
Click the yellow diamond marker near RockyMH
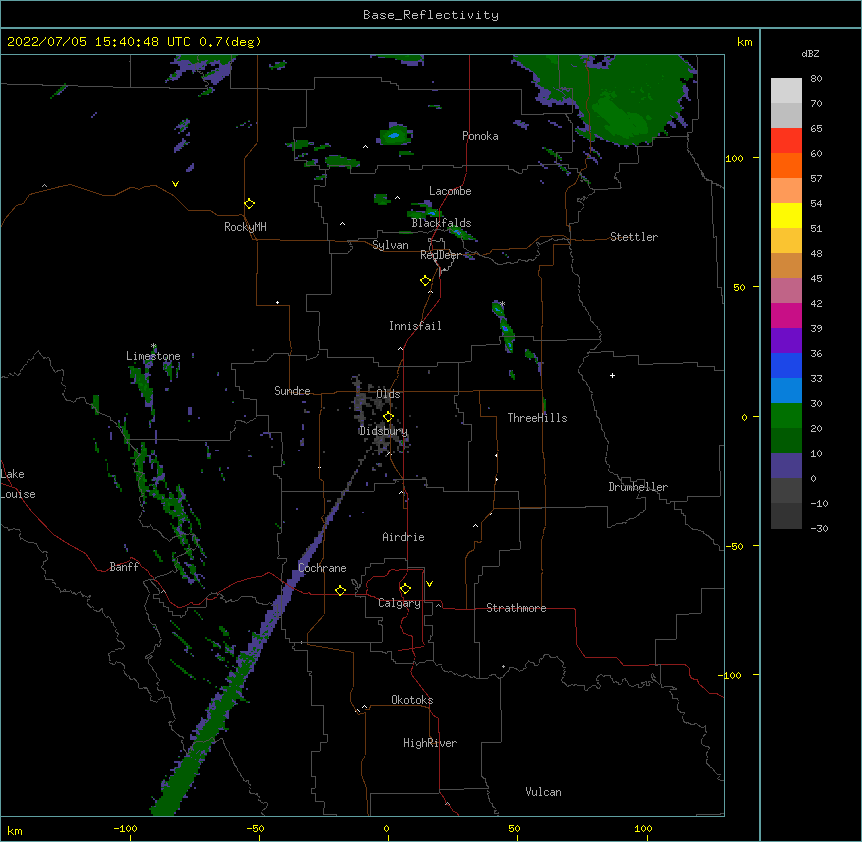pyautogui.click(x=250, y=204)
